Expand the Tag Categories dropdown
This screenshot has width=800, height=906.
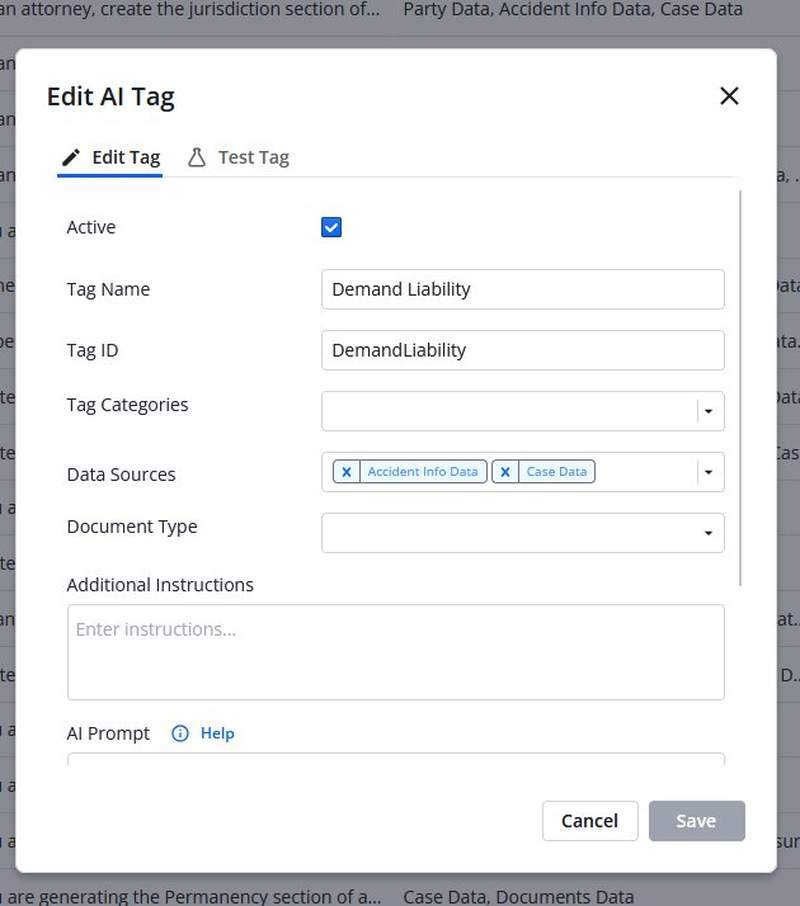(x=708, y=411)
